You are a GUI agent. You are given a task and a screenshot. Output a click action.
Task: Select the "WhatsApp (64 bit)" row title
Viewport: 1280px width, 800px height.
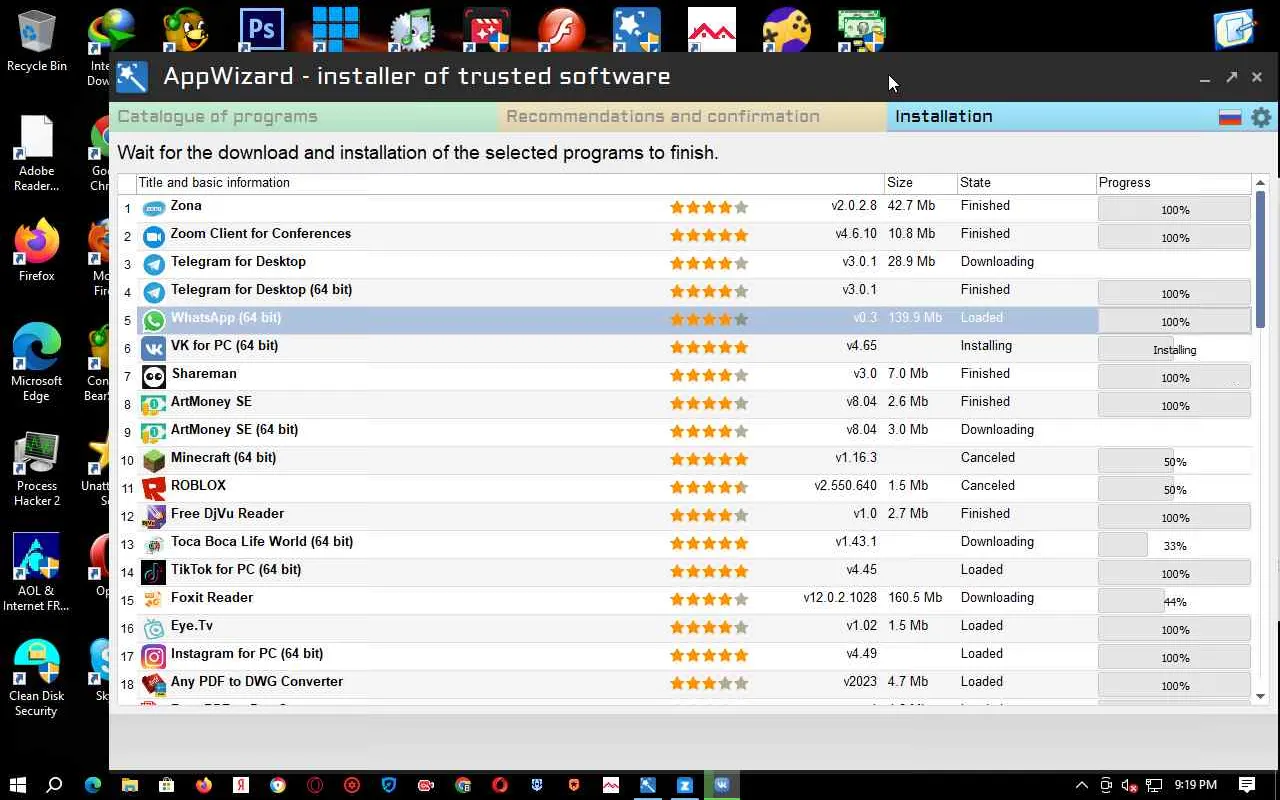point(226,318)
